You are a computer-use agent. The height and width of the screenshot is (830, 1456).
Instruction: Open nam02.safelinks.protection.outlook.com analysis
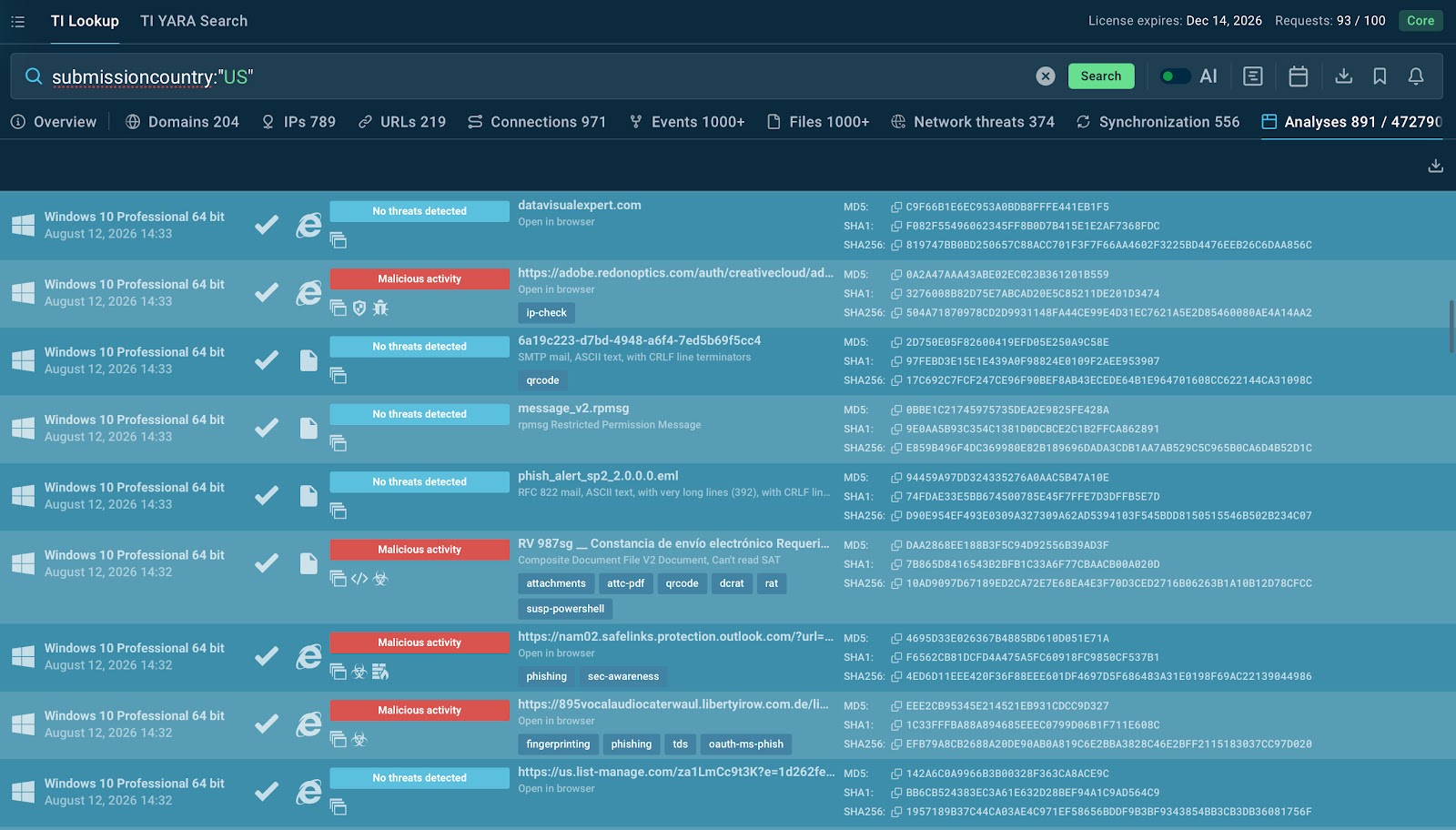point(675,636)
